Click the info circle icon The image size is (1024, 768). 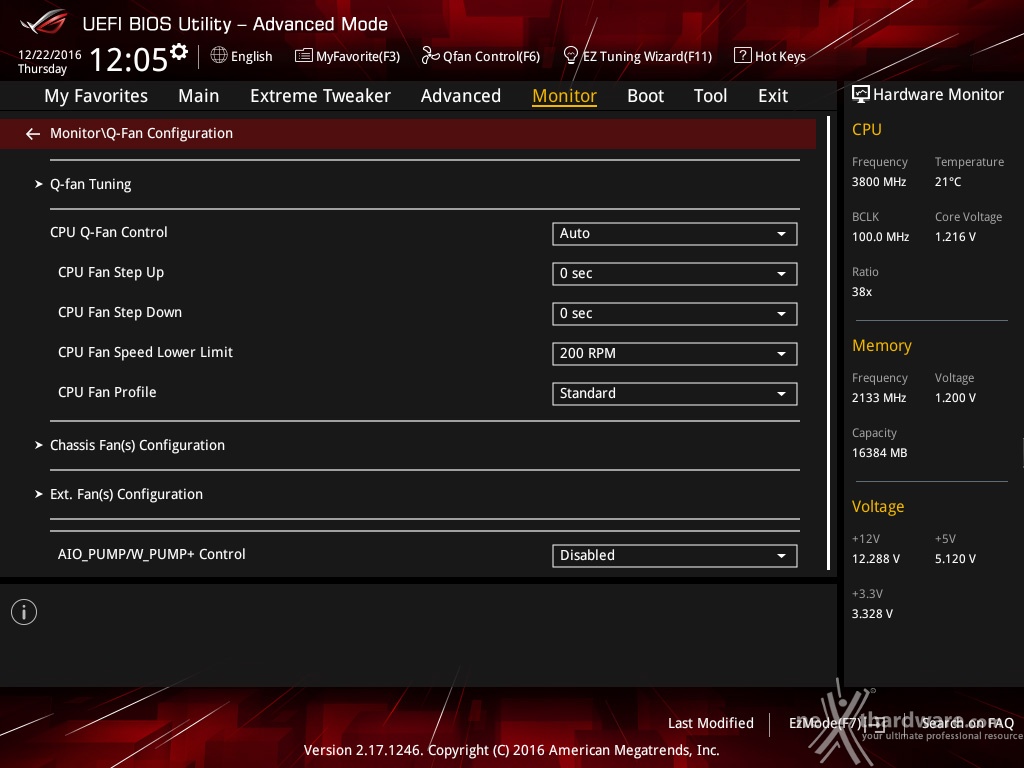click(24, 612)
